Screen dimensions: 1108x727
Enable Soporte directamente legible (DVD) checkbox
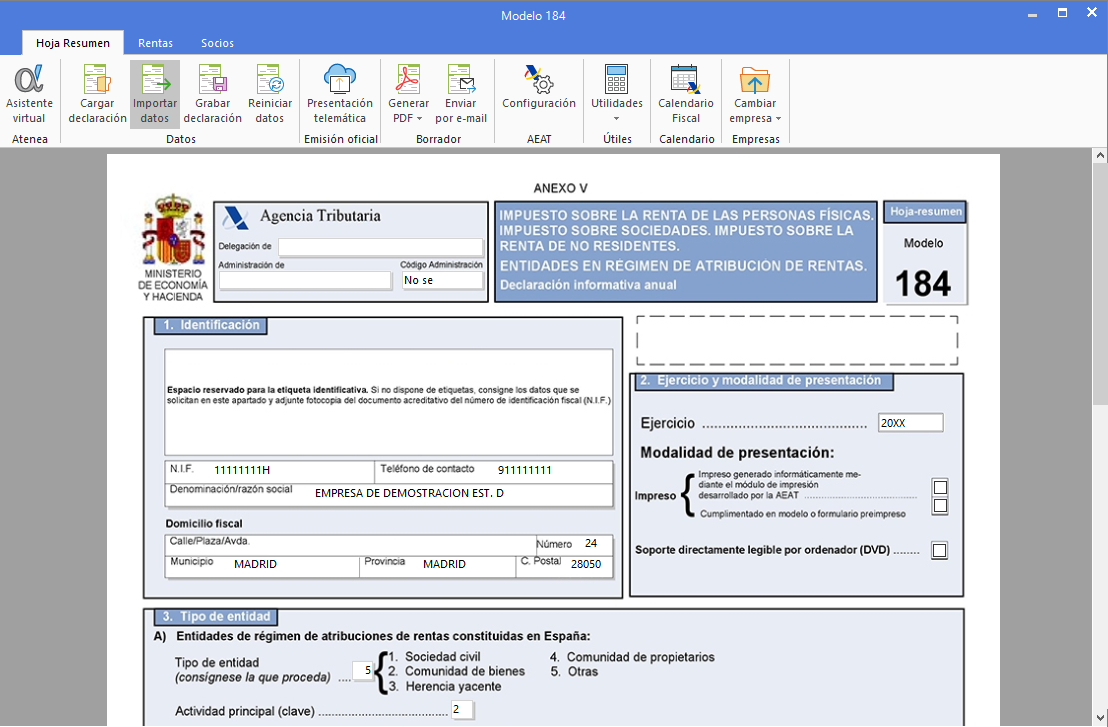click(939, 551)
